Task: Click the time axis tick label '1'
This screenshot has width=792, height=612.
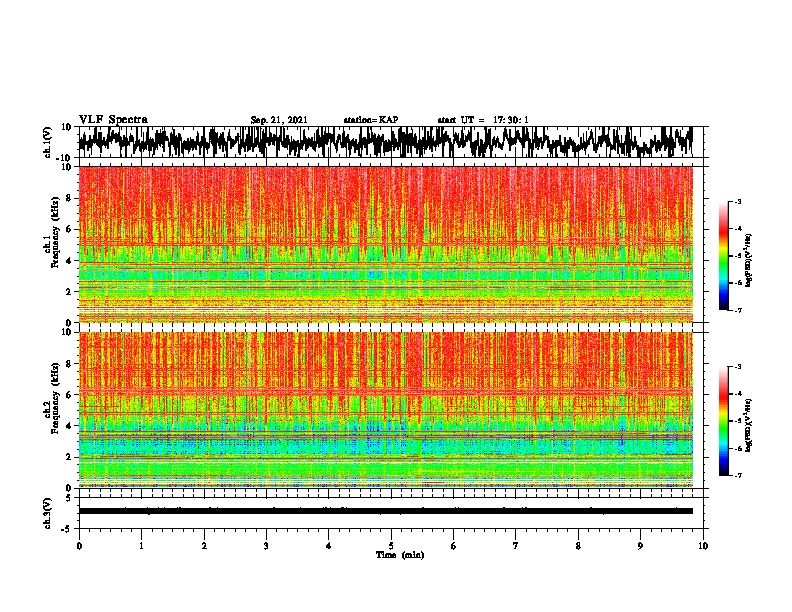Action: point(141,546)
